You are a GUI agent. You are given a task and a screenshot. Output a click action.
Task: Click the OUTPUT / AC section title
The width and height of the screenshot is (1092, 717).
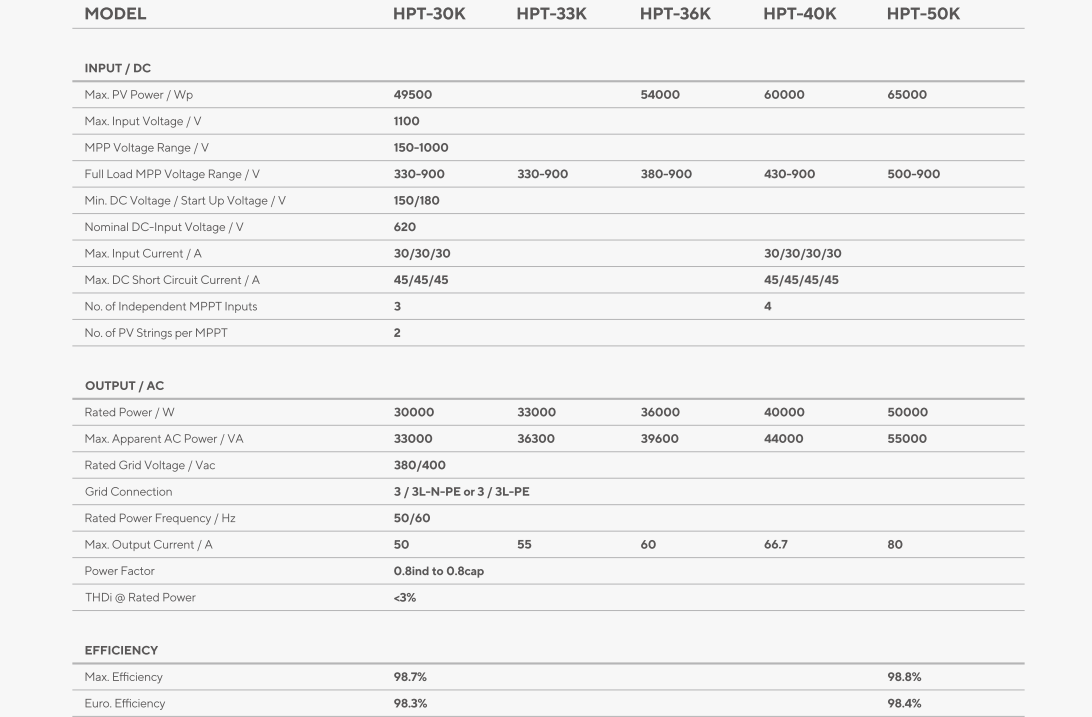pyautogui.click(x=124, y=386)
